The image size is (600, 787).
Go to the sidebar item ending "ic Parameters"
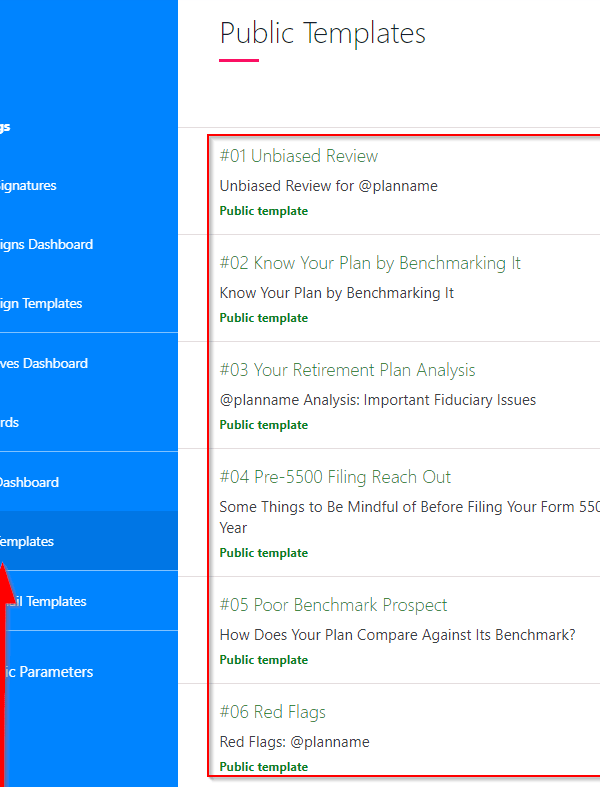click(x=47, y=672)
